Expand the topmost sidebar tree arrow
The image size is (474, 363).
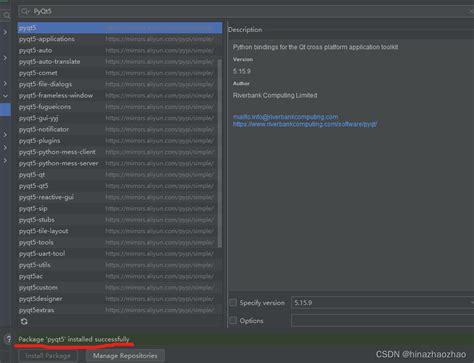click(x=5, y=32)
